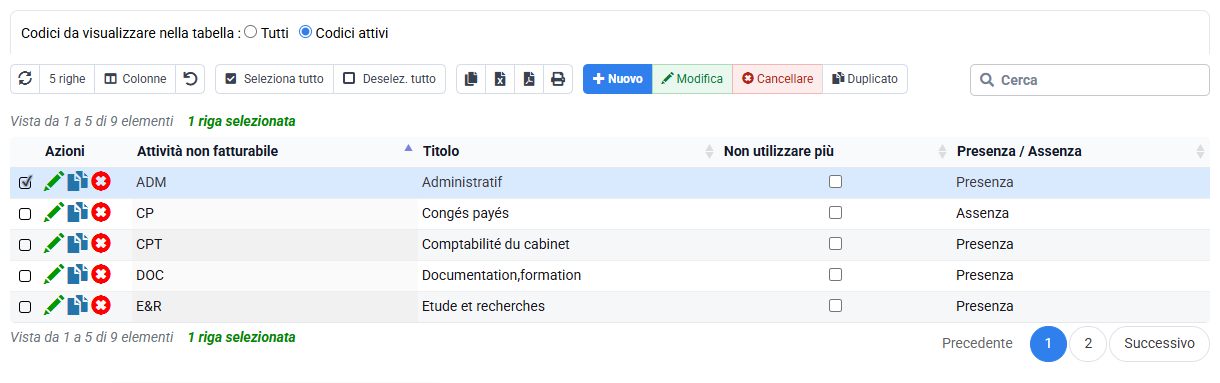Duplicate the ADM row icon
Screen dimensions: 1220x383
[77, 181]
